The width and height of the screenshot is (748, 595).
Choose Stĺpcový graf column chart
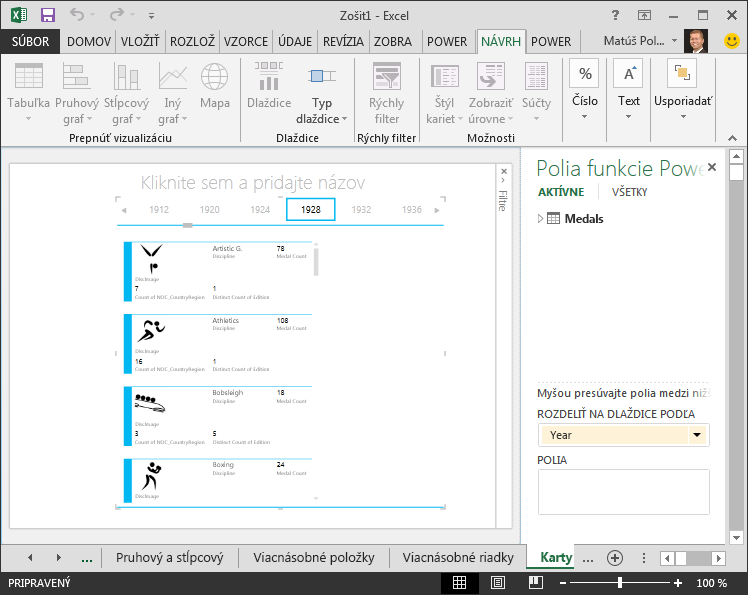click(x=126, y=93)
